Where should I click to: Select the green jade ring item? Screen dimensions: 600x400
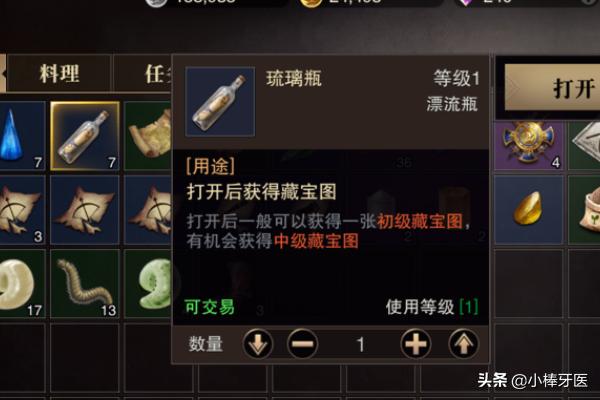(x=148, y=284)
